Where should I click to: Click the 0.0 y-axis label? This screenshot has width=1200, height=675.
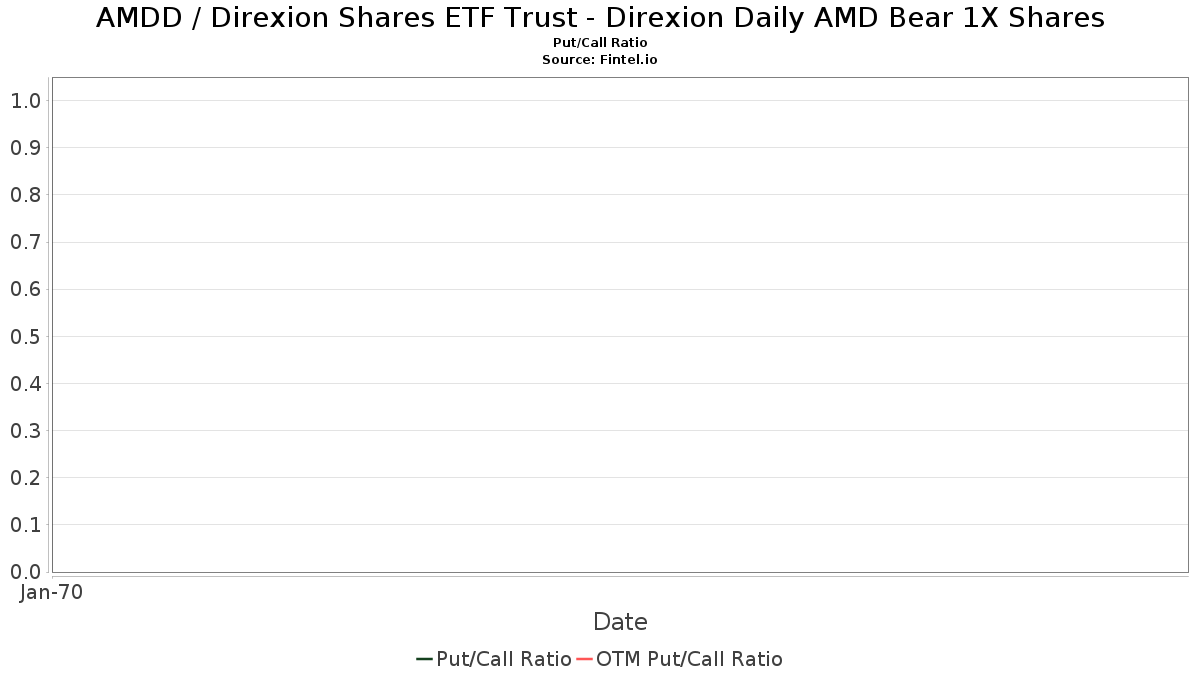point(25,571)
